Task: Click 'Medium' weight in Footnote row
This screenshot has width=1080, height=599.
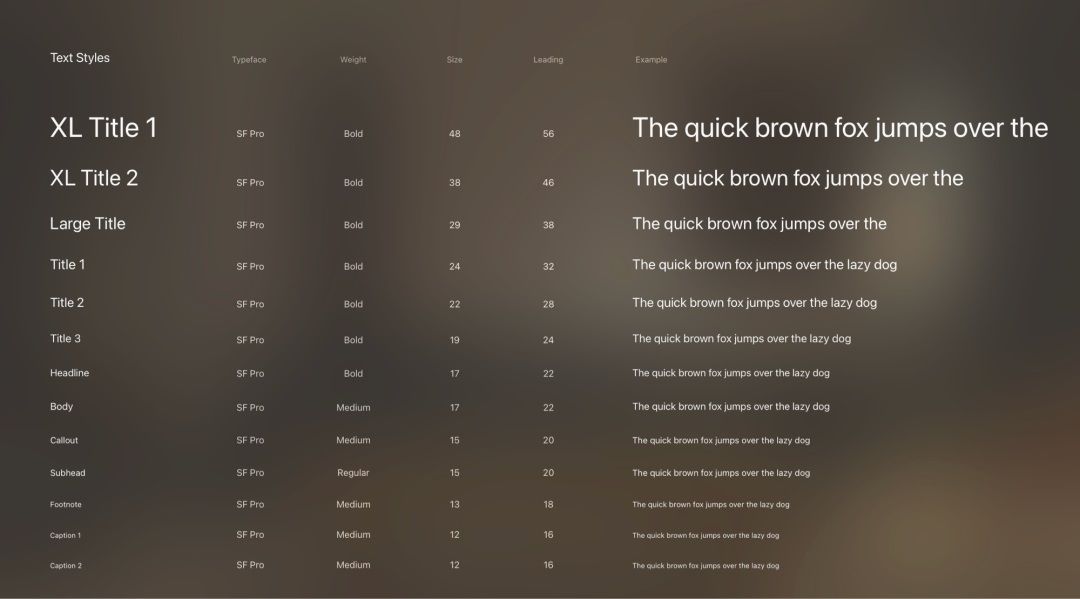Action: [x=353, y=504]
